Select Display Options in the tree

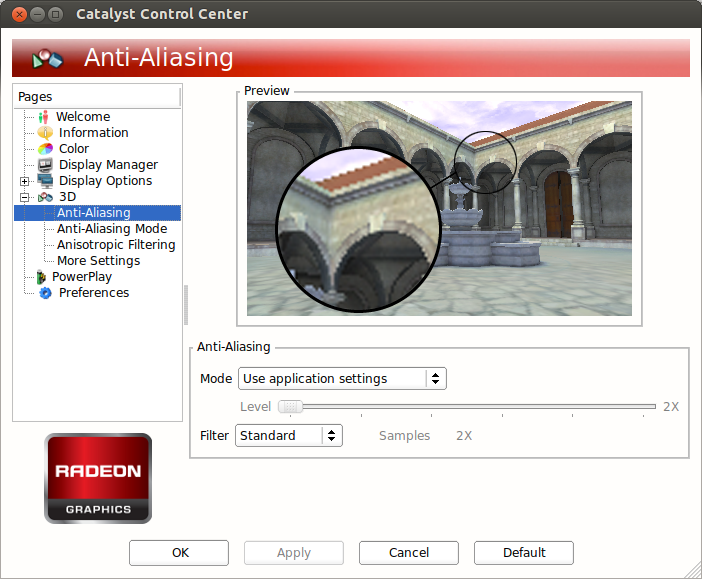pos(106,180)
